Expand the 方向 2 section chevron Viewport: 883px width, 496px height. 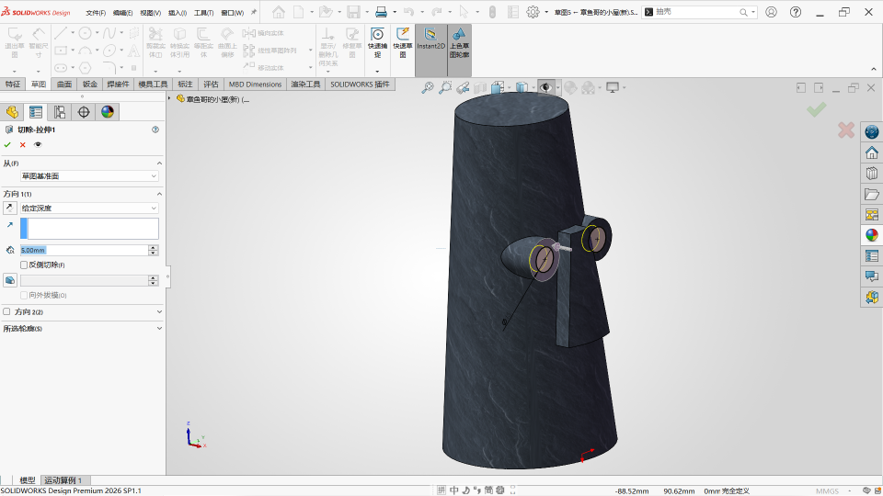click(159, 311)
